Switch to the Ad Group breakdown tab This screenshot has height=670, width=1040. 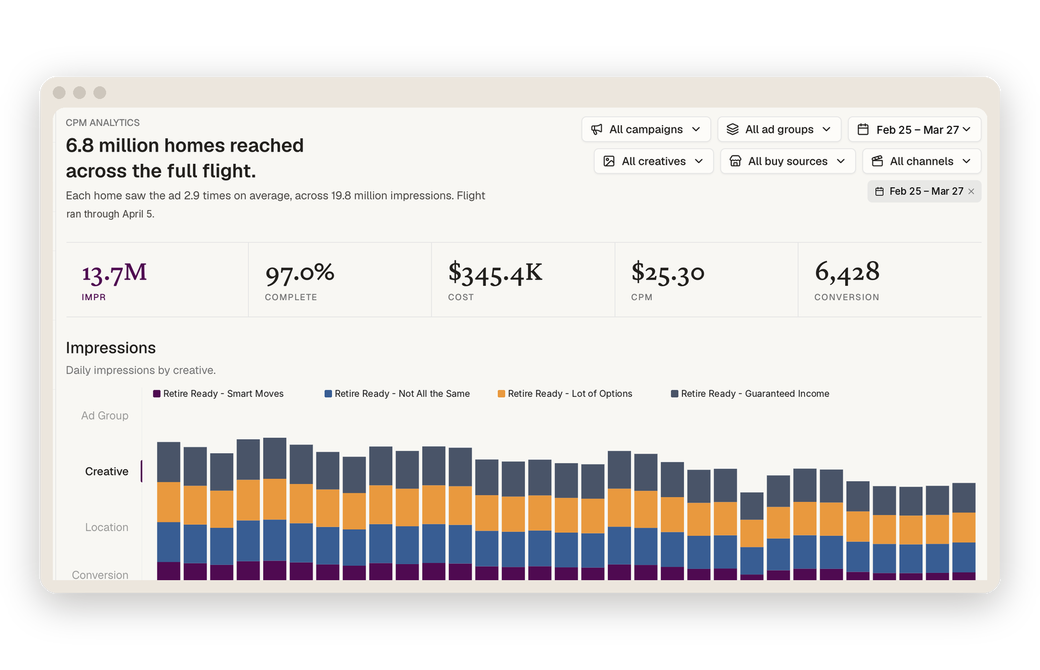point(105,416)
